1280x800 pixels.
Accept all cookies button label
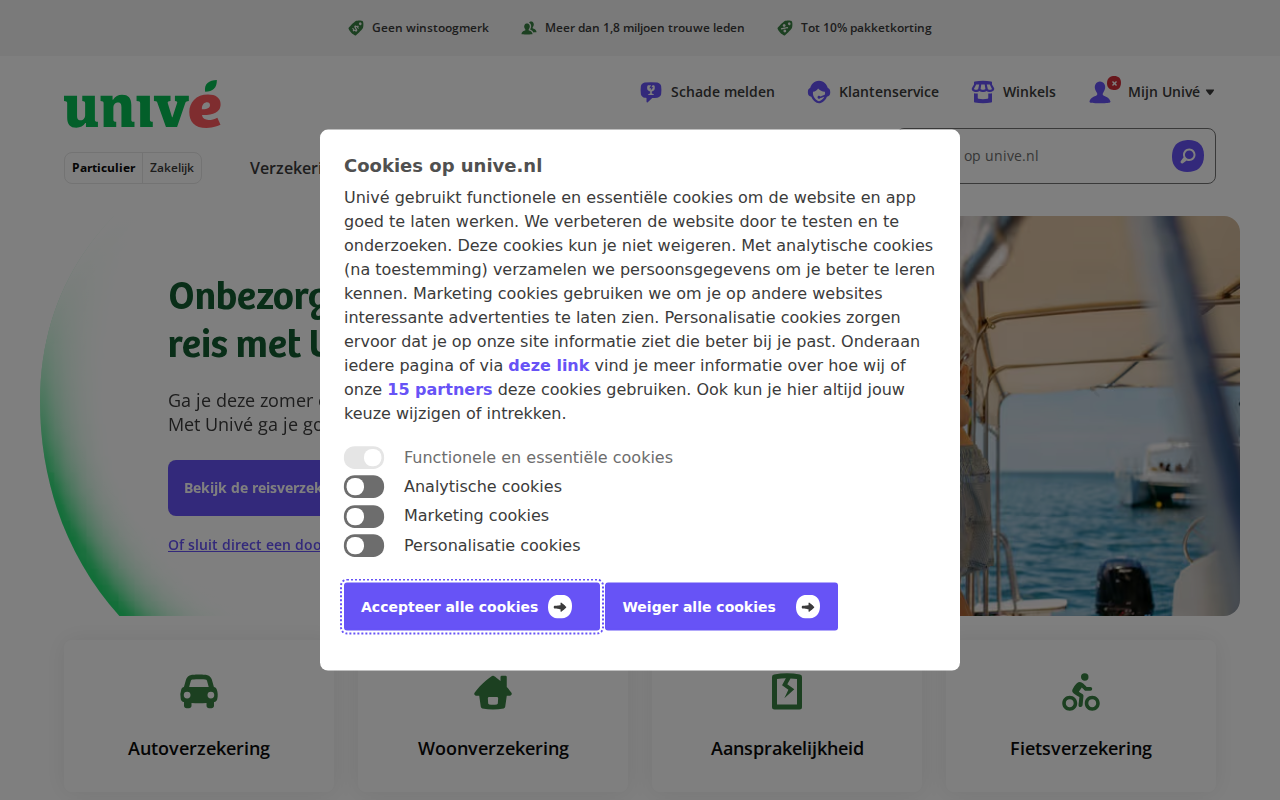point(450,607)
